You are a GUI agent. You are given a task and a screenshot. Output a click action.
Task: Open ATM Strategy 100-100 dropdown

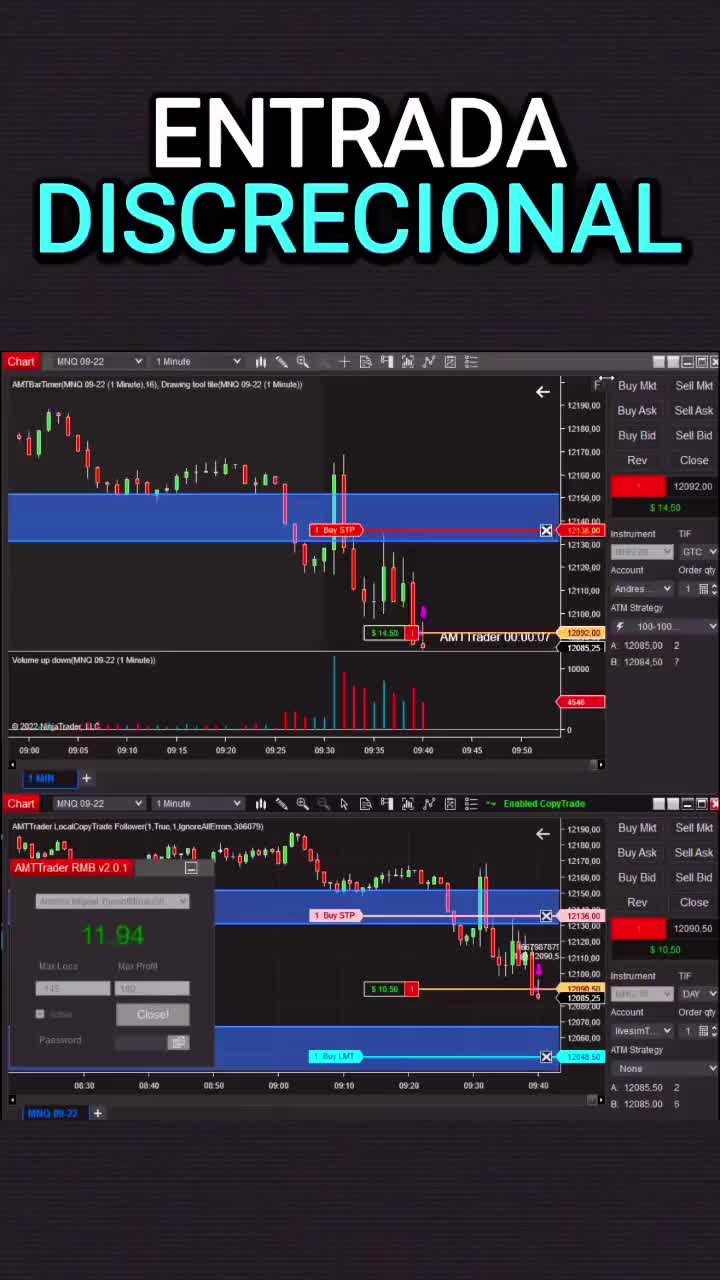(664, 626)
